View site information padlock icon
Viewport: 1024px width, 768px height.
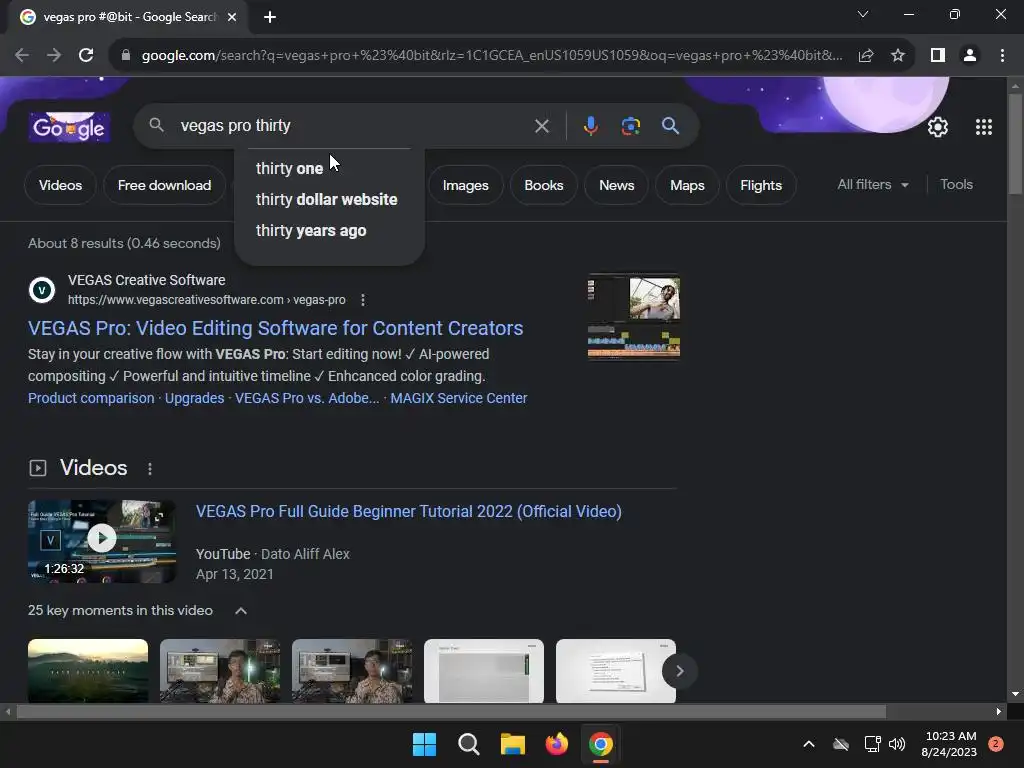[x=126, y=56]
